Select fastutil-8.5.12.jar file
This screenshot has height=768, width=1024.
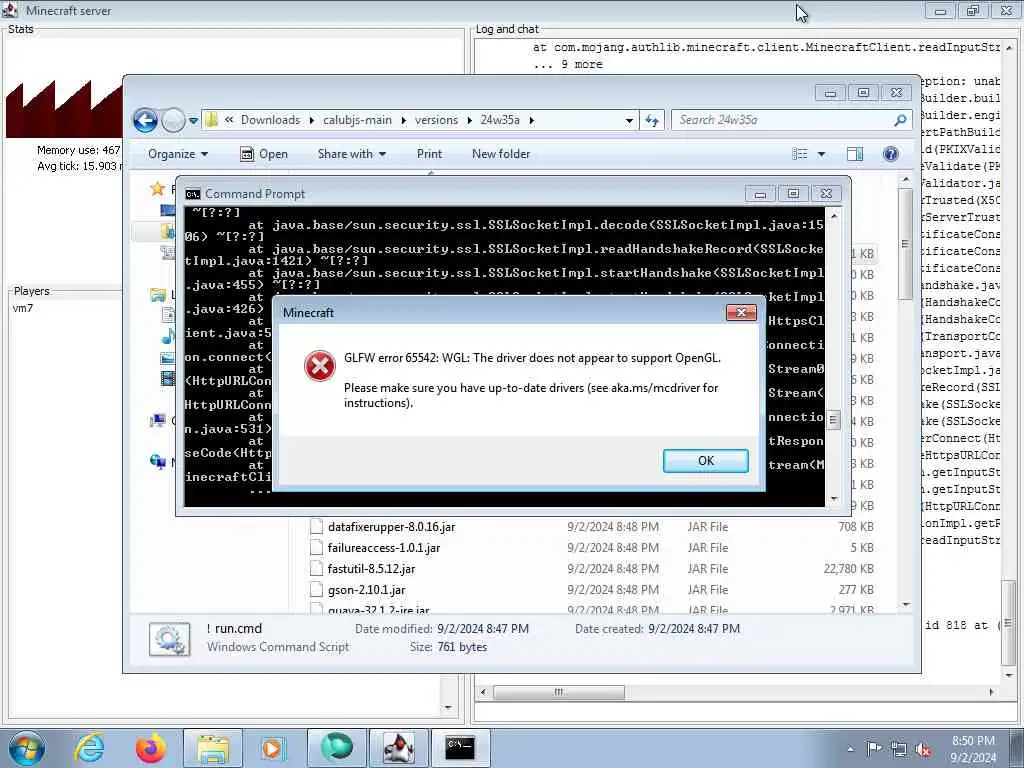(371, 569)
